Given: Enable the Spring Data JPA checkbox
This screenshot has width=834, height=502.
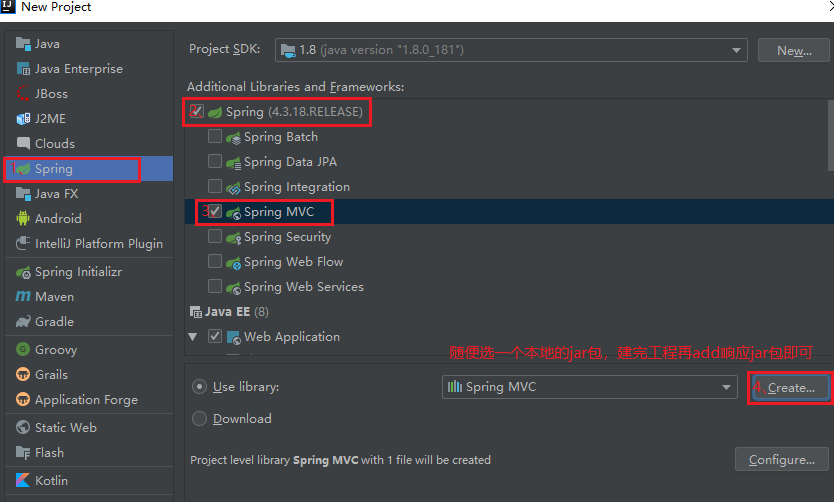Looking at the screenshot, I should tap(215, 161).
